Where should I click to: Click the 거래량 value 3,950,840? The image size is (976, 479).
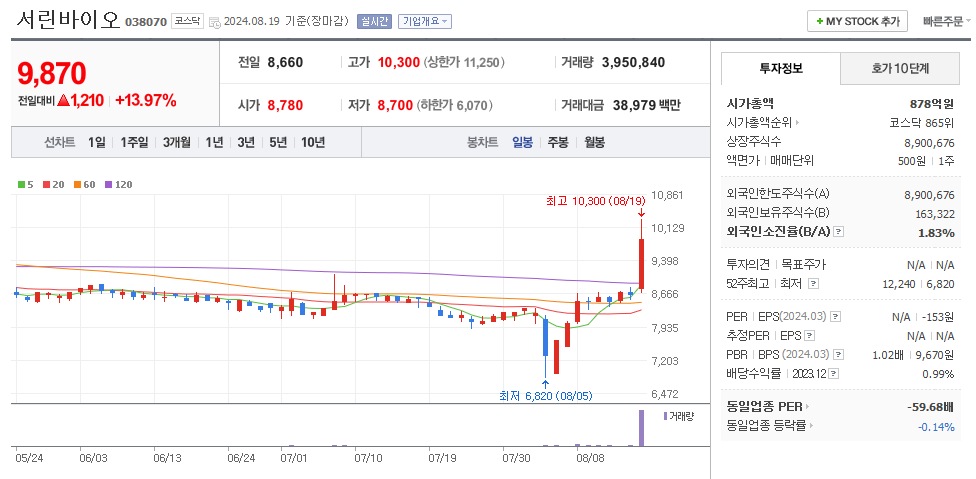click(x=633, y=62)
